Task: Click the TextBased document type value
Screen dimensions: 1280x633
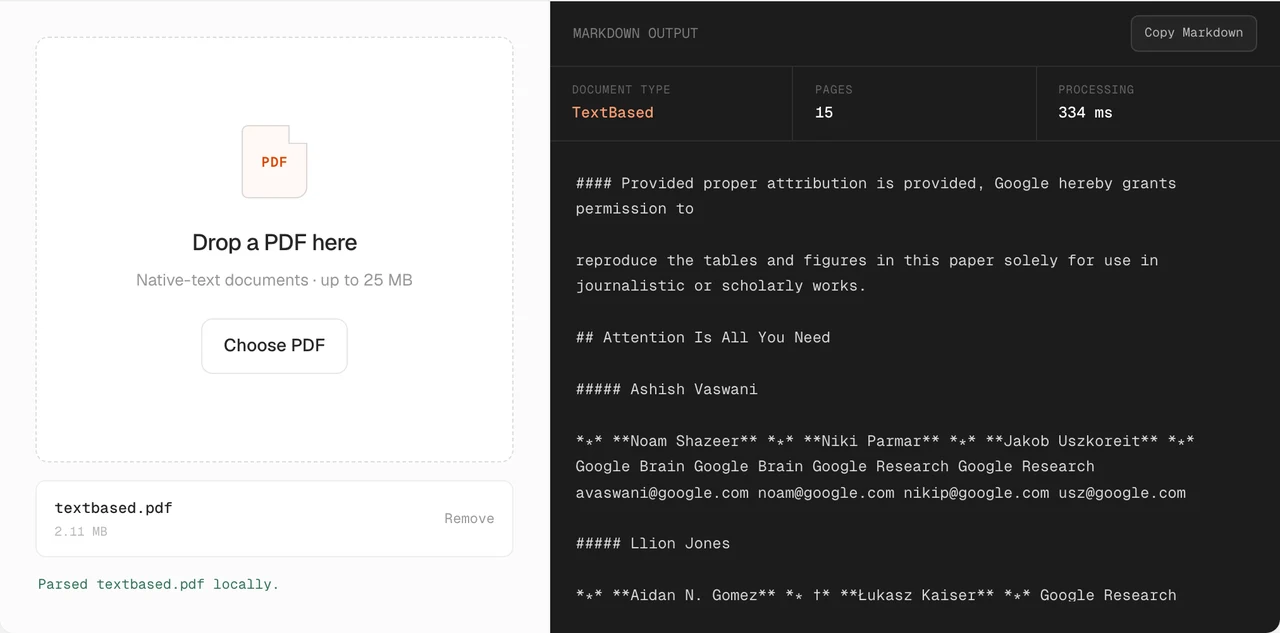Action: coord(612,113)
